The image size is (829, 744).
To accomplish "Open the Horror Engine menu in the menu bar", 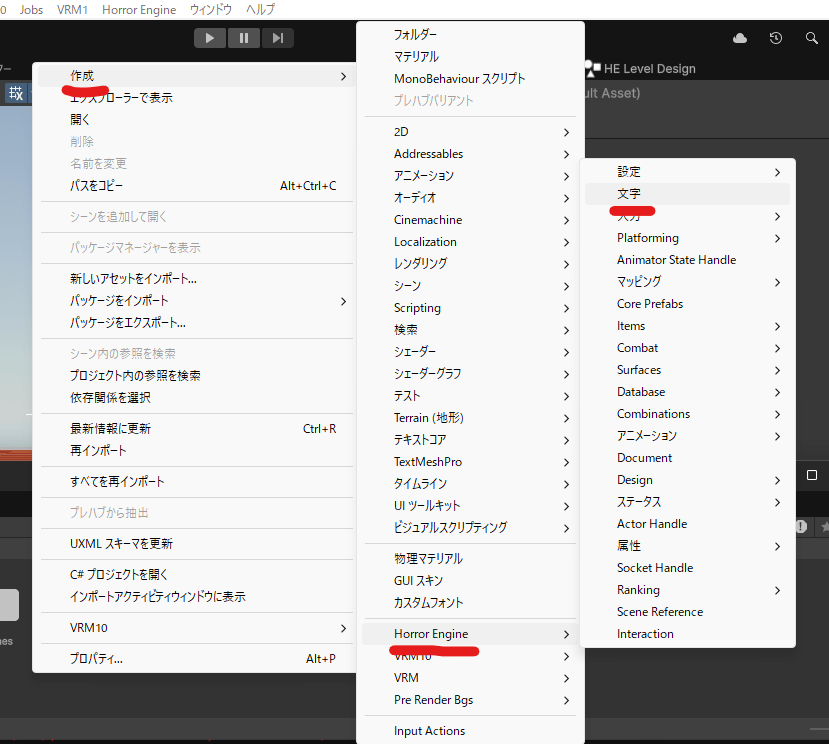I will (x=139, y=10).
